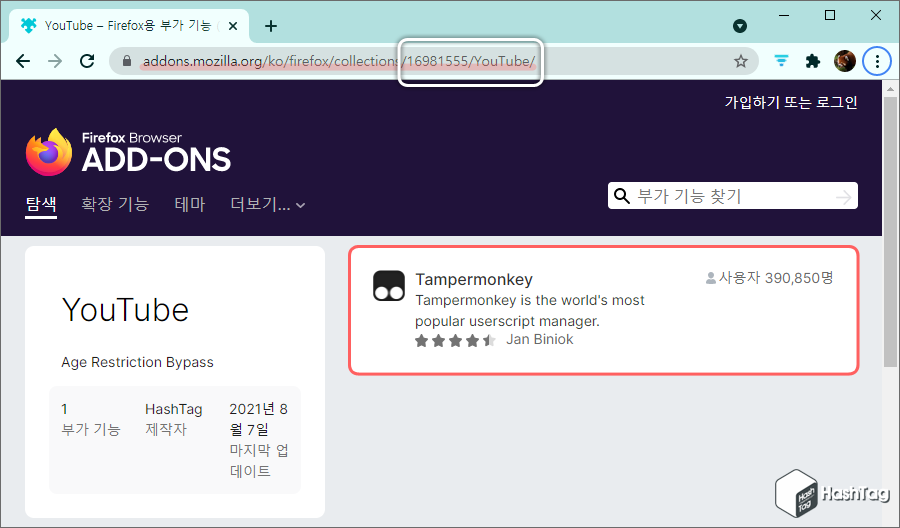The height and width of the screenshot is (528, 900).
Task: Click the search magnifier icon
Action: (x=622, y=196)
